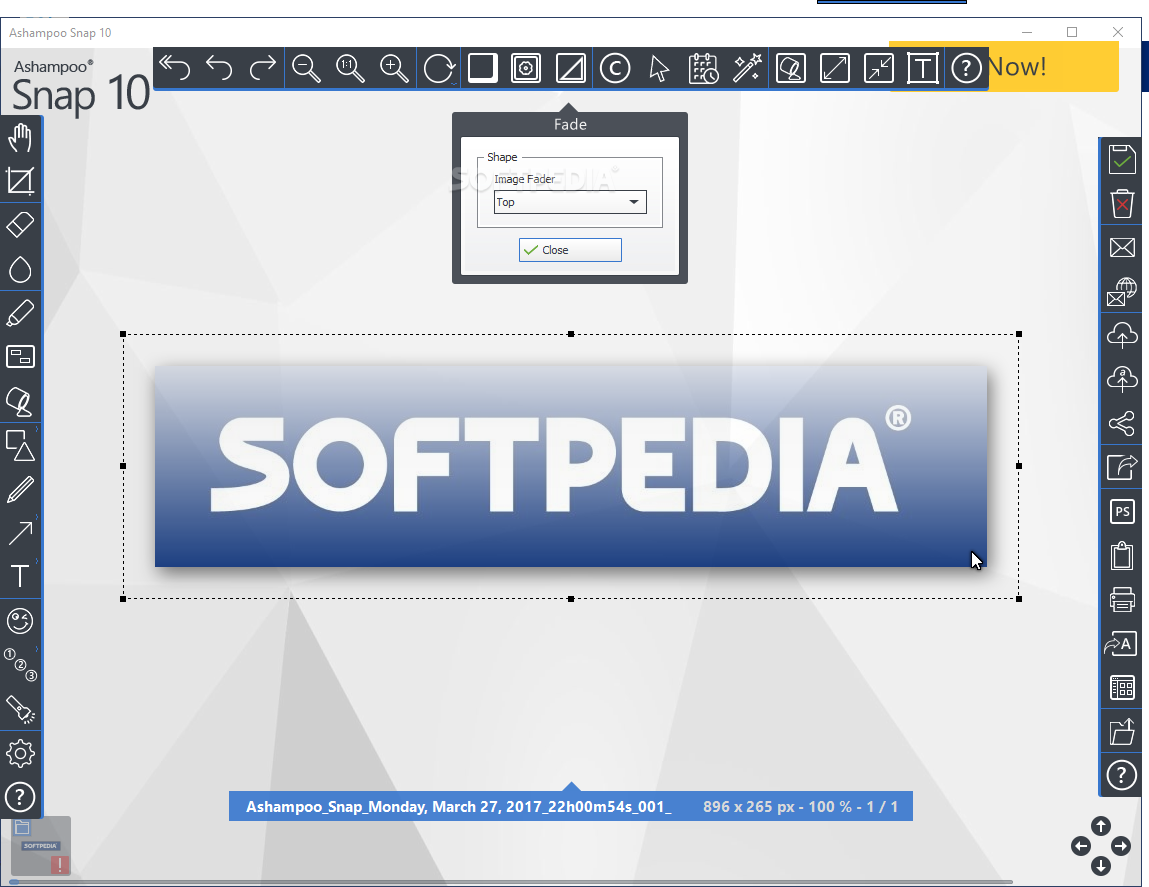1149x887 pixels.
Task: Open the smiley clipart tool
Action: pyautogui.click(x=20, y=621)
